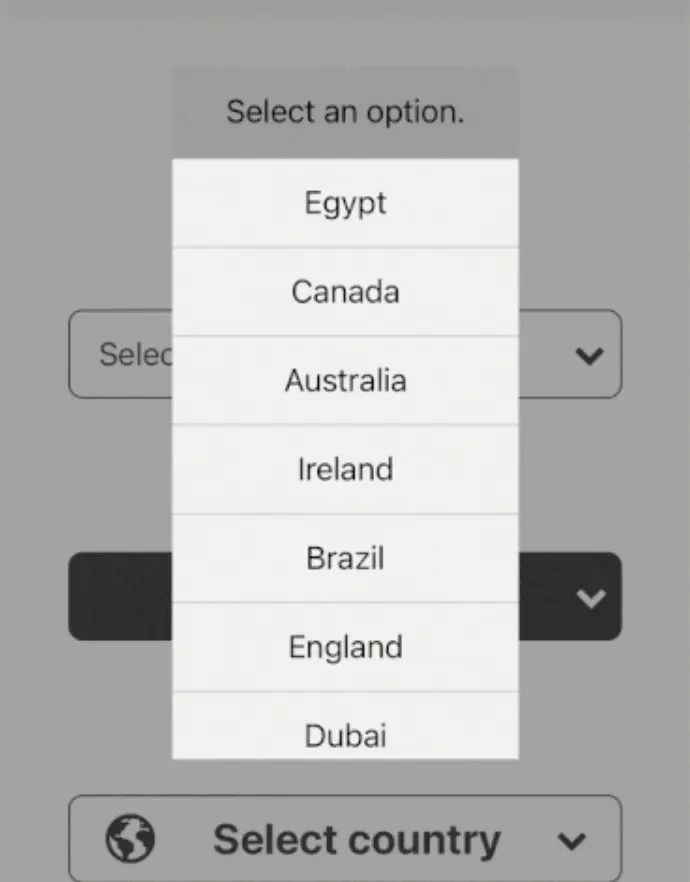Tap the Select country label text
The image size is (690, 882).
(x=355, y=839)
